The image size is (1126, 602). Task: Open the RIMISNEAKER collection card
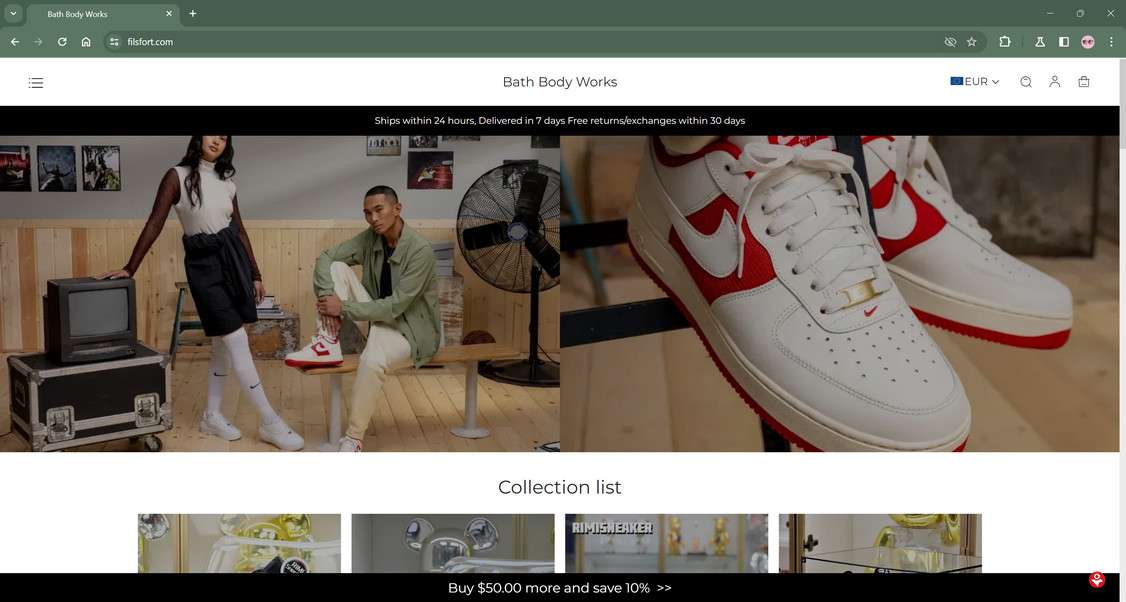point(666,543)
